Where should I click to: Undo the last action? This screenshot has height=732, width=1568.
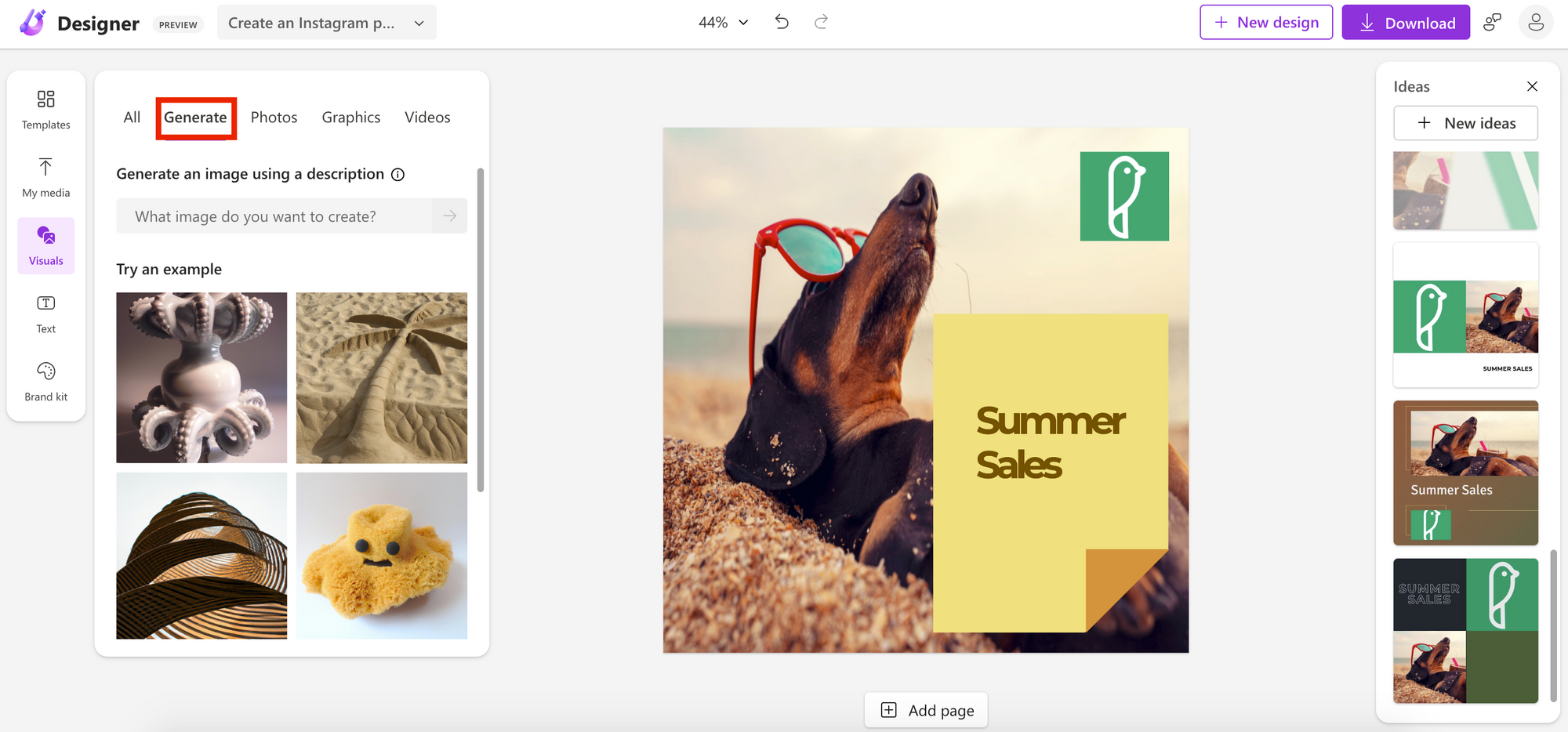(x=782, y=22)
